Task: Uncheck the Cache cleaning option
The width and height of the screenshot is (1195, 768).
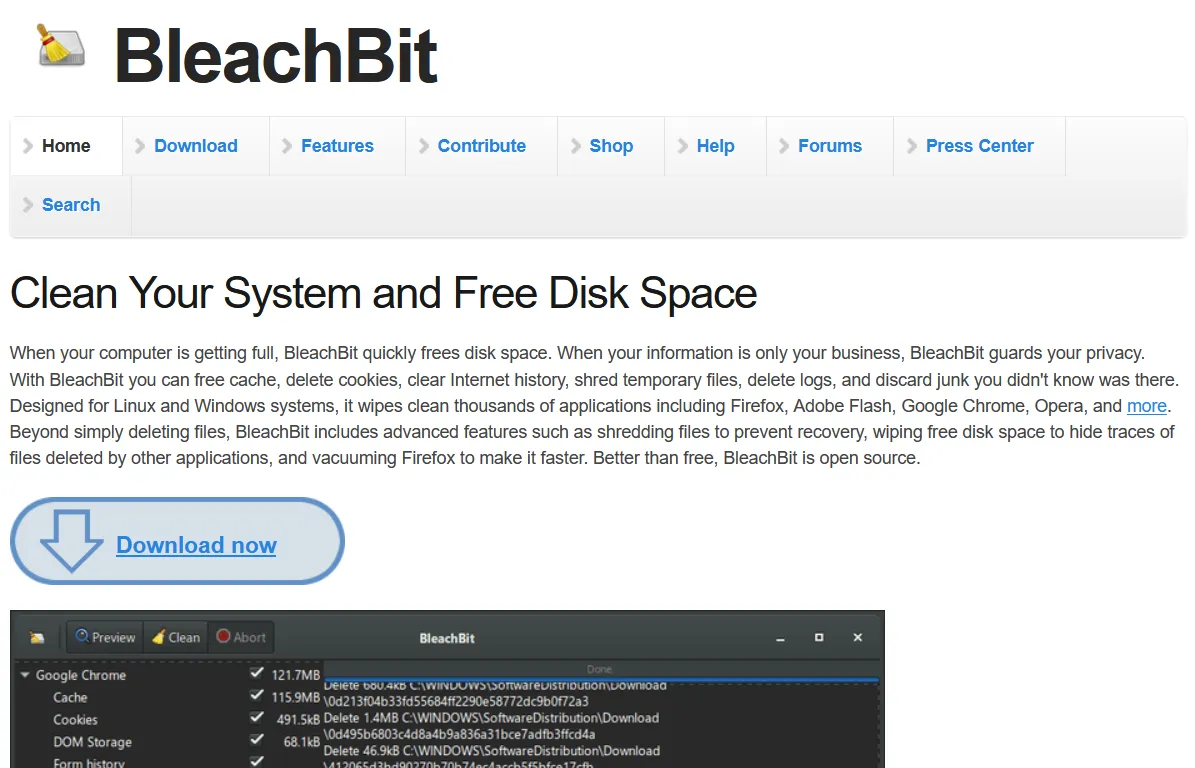Action: click(257, 696)
